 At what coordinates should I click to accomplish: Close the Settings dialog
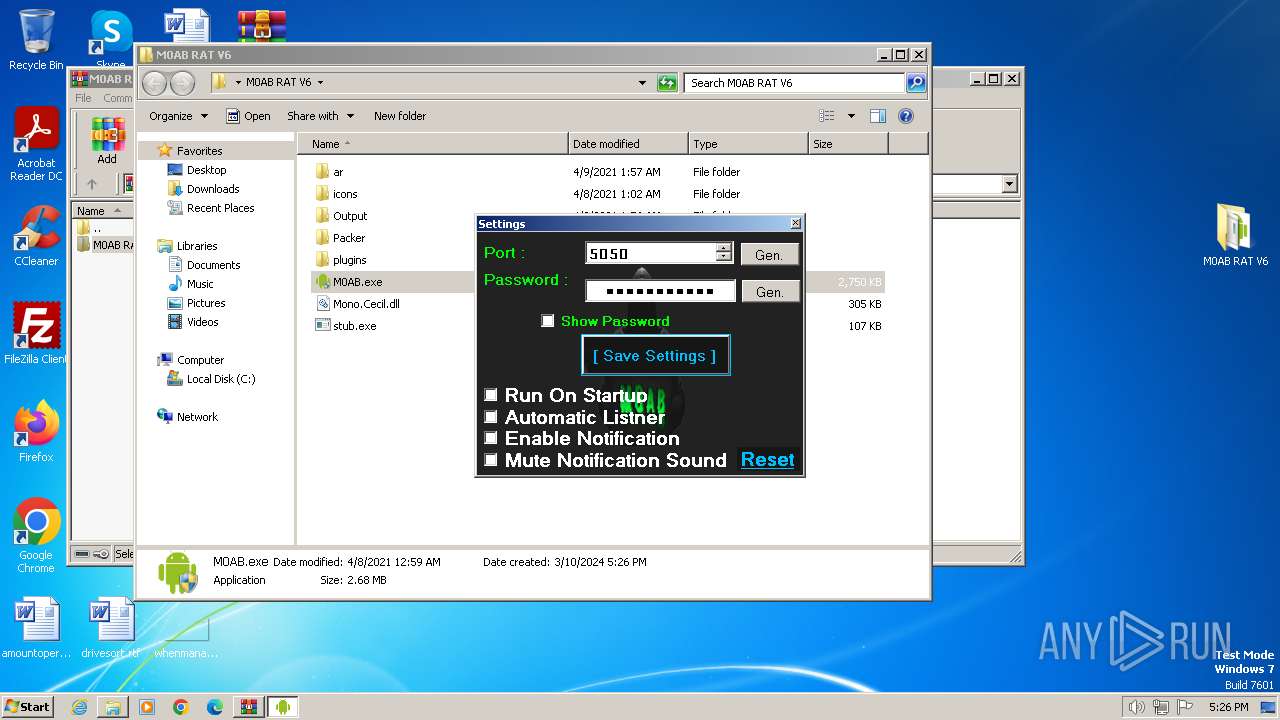[x=795, y=223]
